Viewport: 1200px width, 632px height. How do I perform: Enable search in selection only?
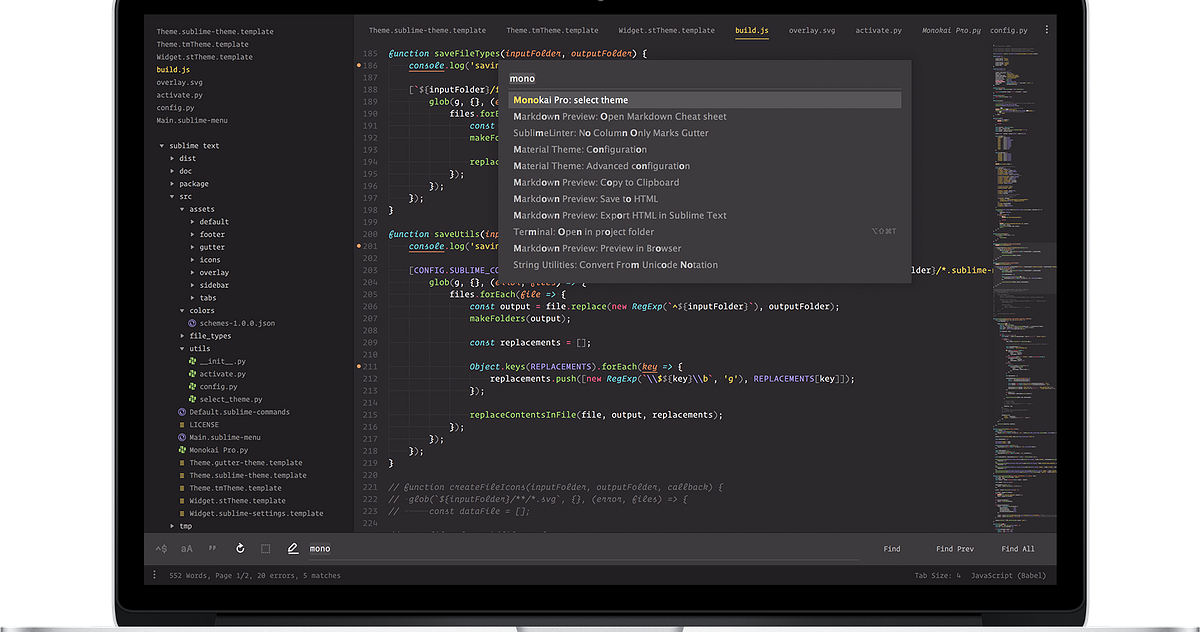pyautogui.click(x=265, y=548)
